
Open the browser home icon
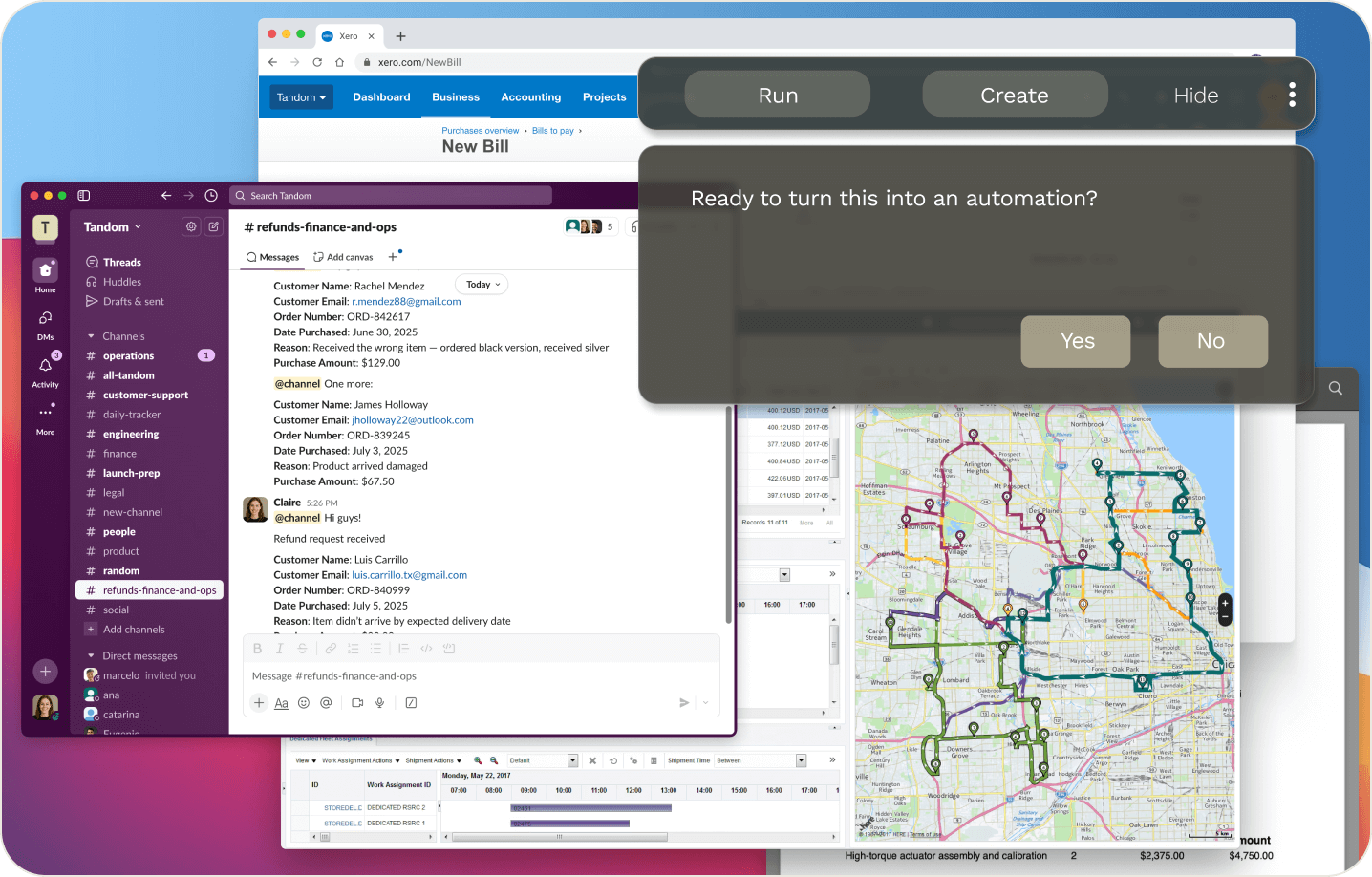[x=339, y=62]
